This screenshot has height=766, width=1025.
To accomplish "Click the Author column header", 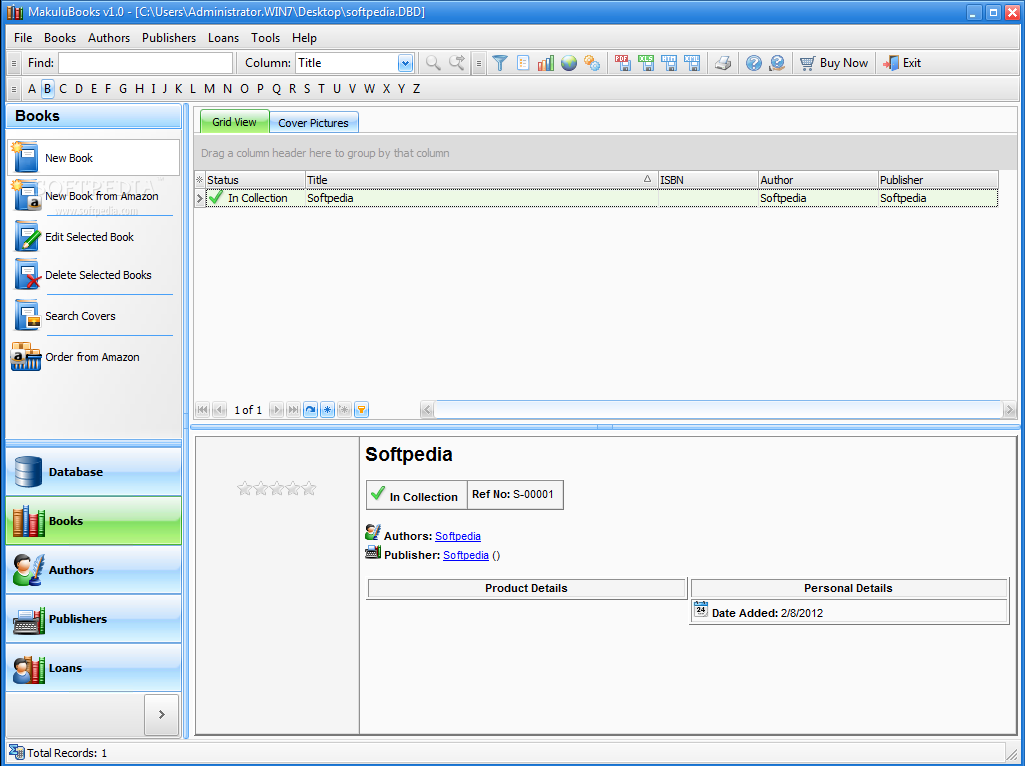I will 818,180.
